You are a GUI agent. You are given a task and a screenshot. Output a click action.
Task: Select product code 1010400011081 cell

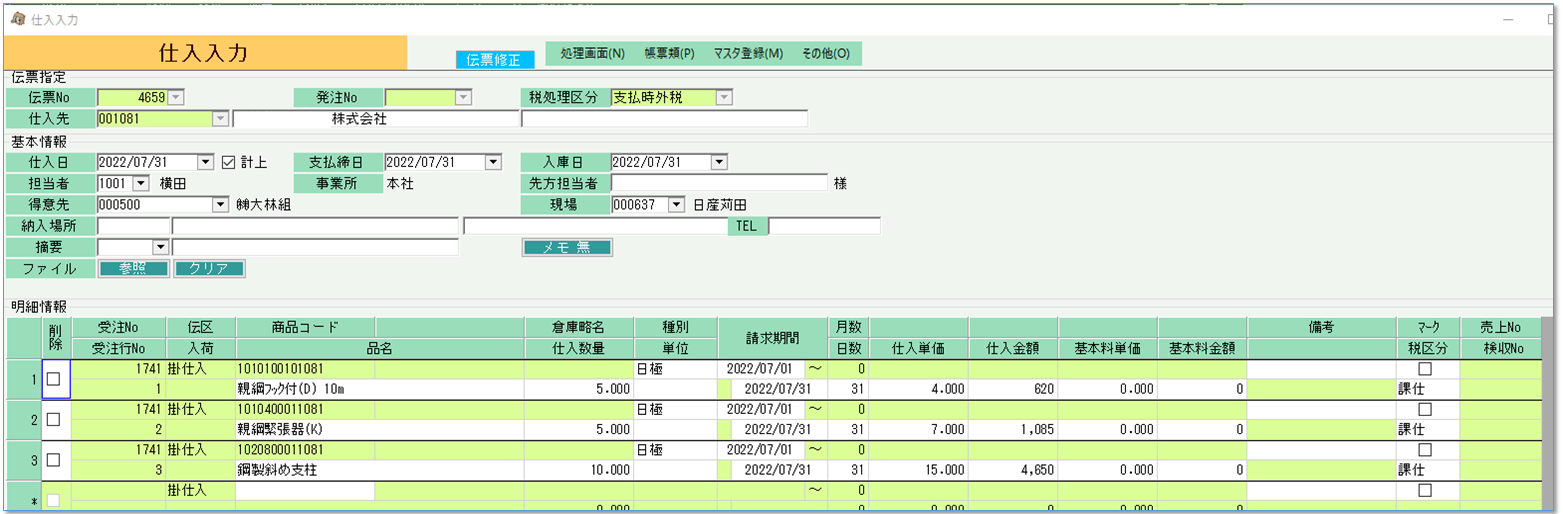305,410
